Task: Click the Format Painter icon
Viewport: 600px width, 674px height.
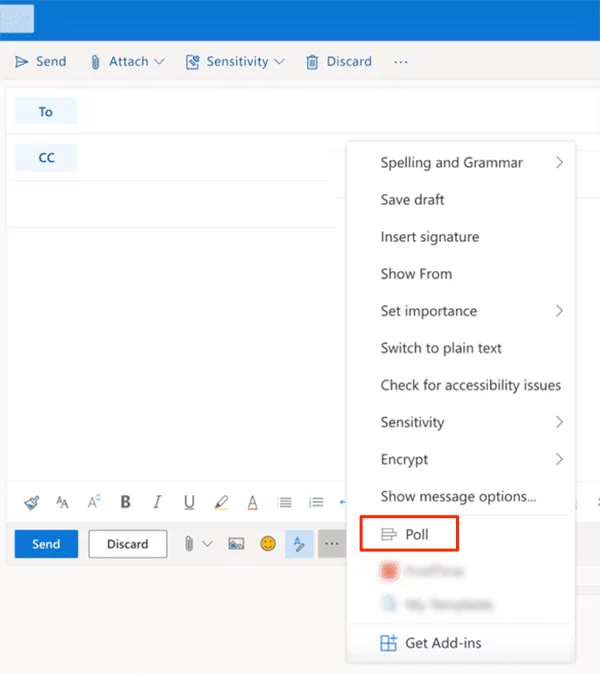Action: point(31,502)
